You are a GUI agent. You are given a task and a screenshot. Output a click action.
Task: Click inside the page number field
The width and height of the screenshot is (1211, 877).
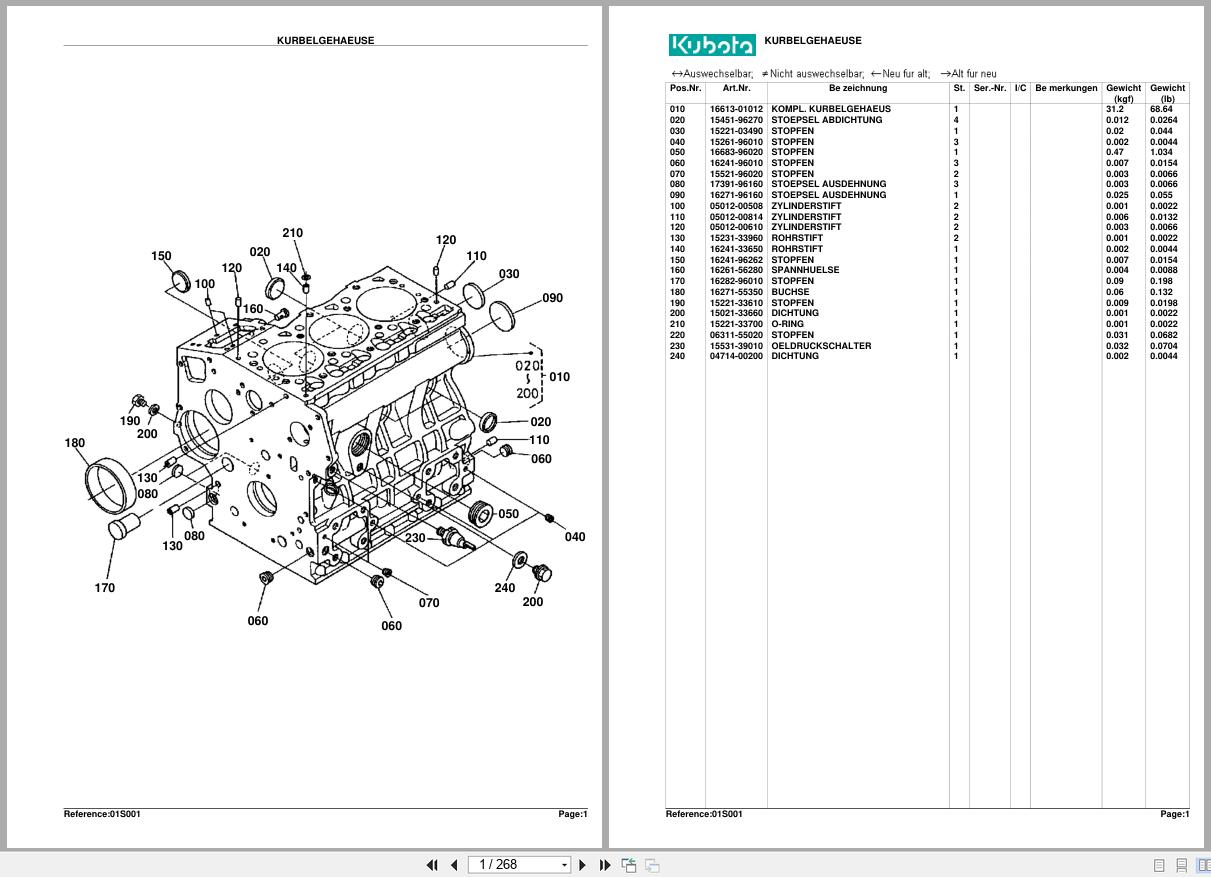[x=505, y=864]
